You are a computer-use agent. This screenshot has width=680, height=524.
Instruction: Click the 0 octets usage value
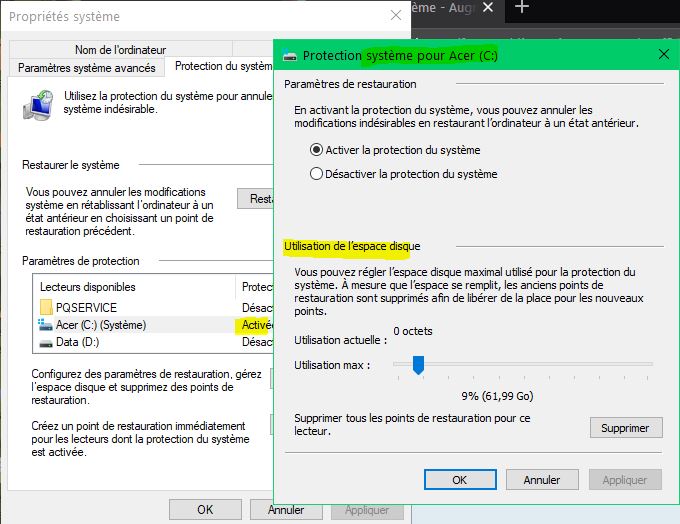(413, 331)
